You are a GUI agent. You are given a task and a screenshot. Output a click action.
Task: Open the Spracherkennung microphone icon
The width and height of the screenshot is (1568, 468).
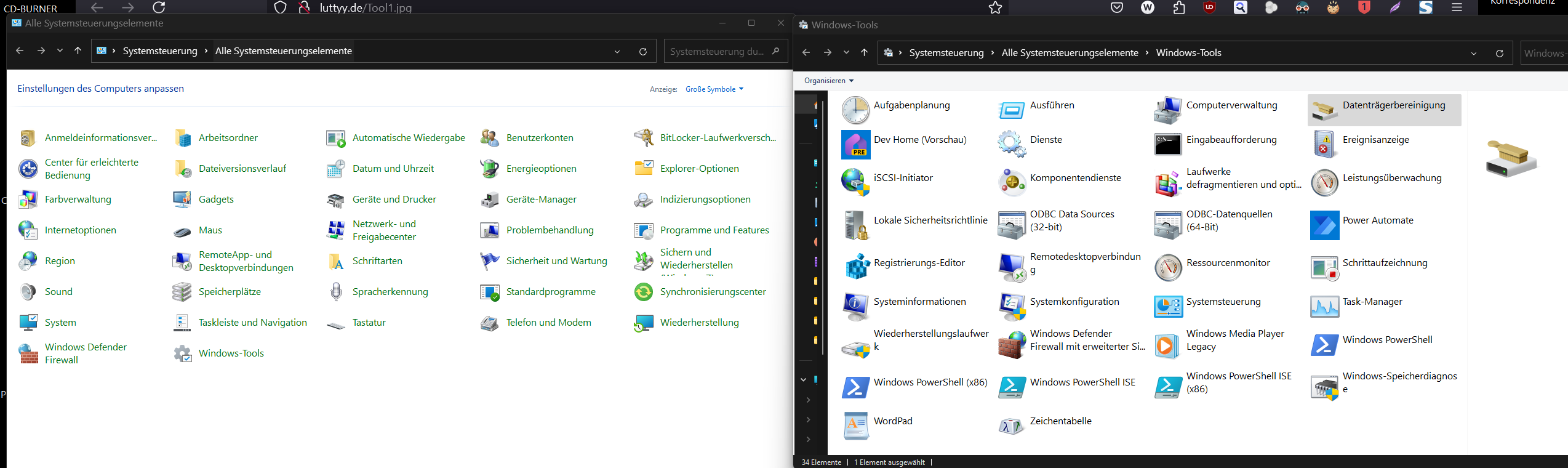[336, 292]
